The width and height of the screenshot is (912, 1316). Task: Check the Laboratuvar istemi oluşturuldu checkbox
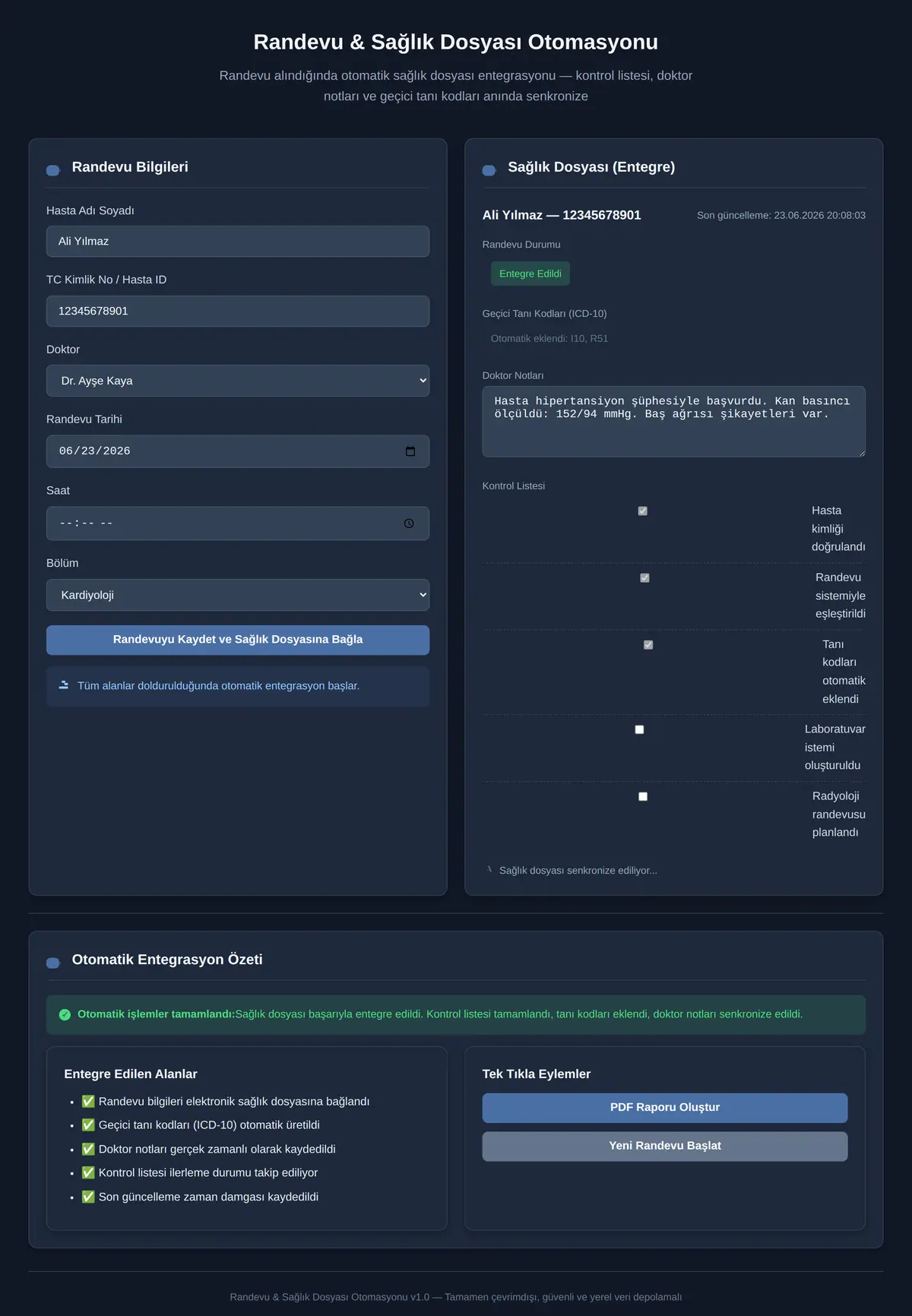click(639, 729)
